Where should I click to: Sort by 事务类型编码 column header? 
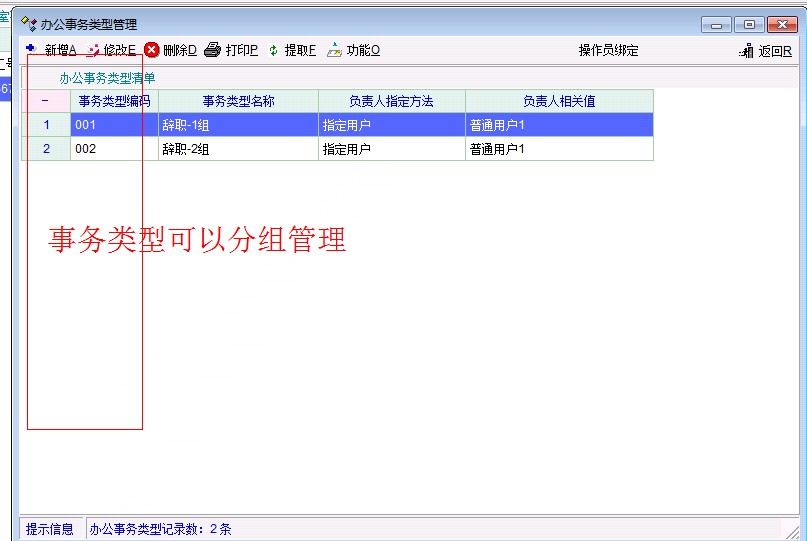[114, 101]
